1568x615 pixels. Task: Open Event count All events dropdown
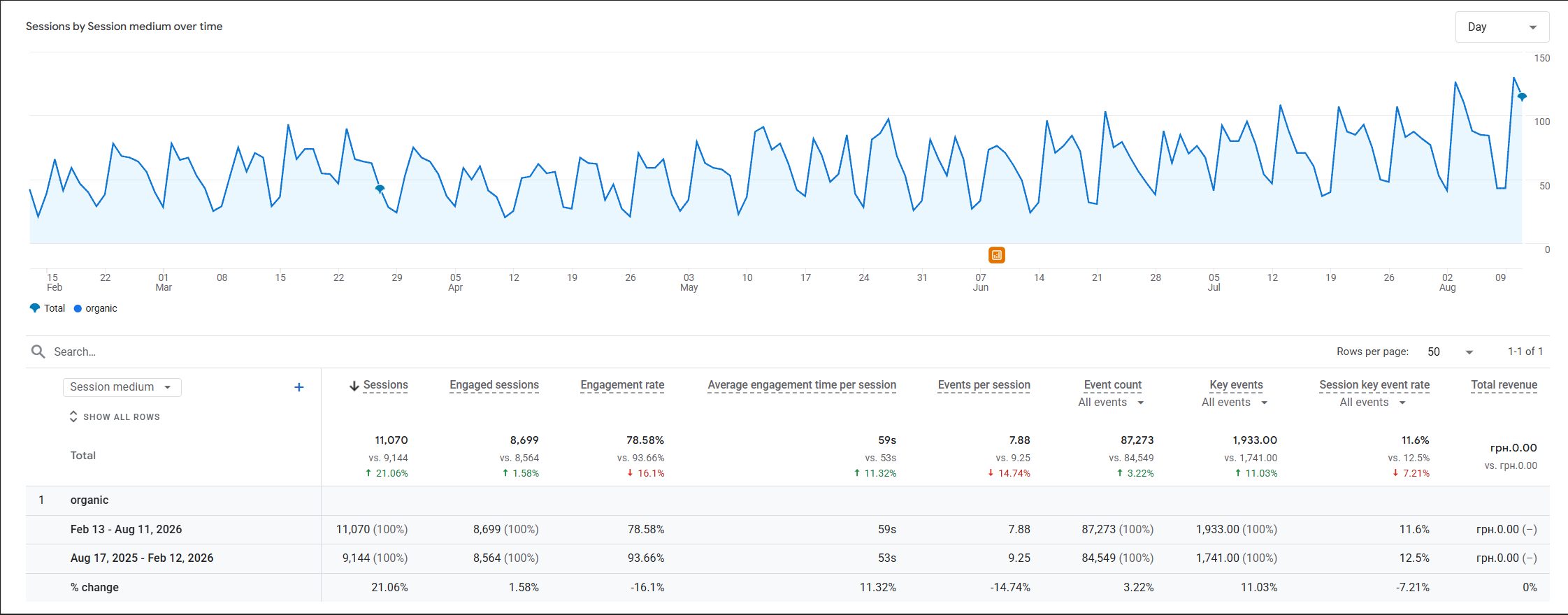pos(1112,403)
